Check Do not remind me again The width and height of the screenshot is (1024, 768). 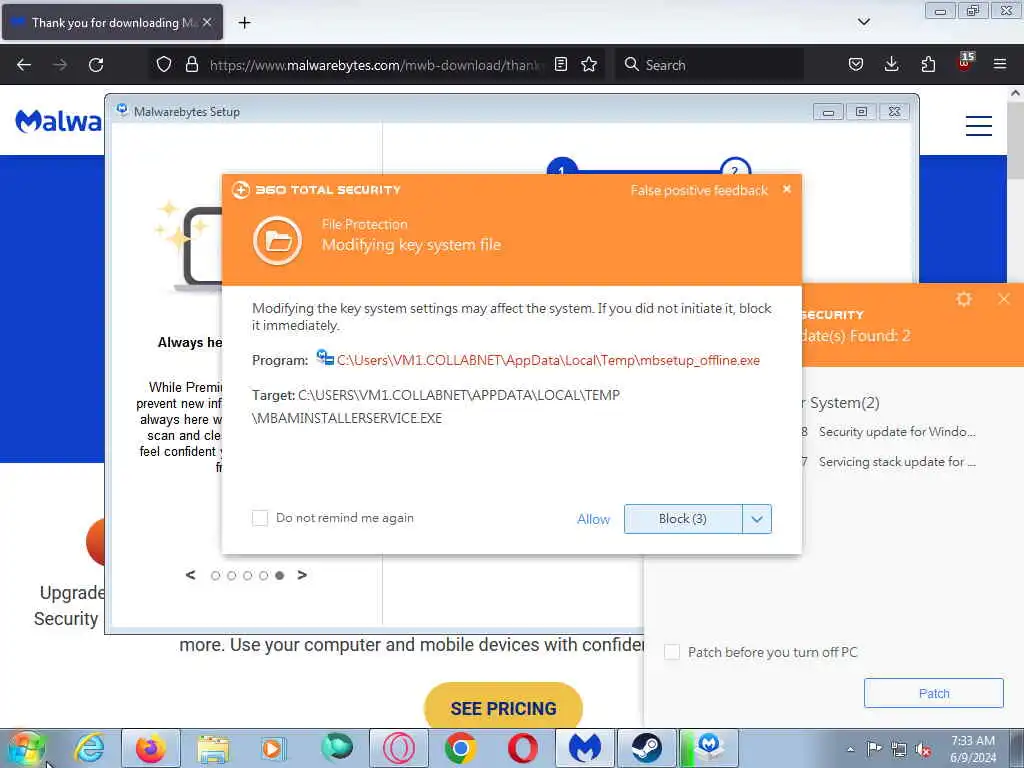pos(260,519)
